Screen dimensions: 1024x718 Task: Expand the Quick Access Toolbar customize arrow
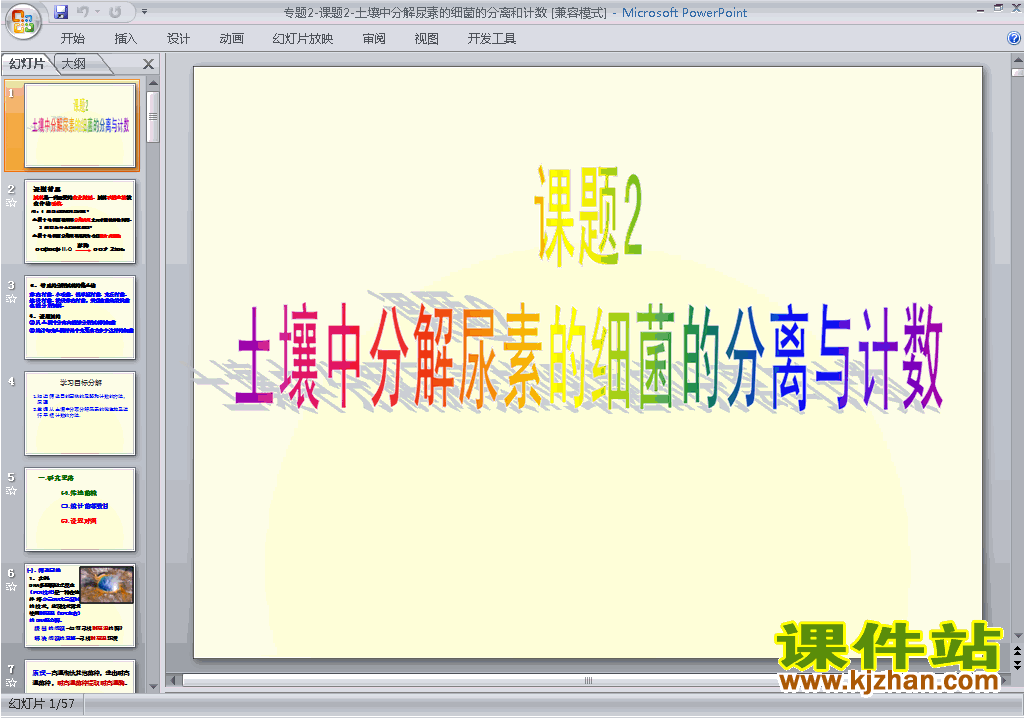(x=144, y=12)
